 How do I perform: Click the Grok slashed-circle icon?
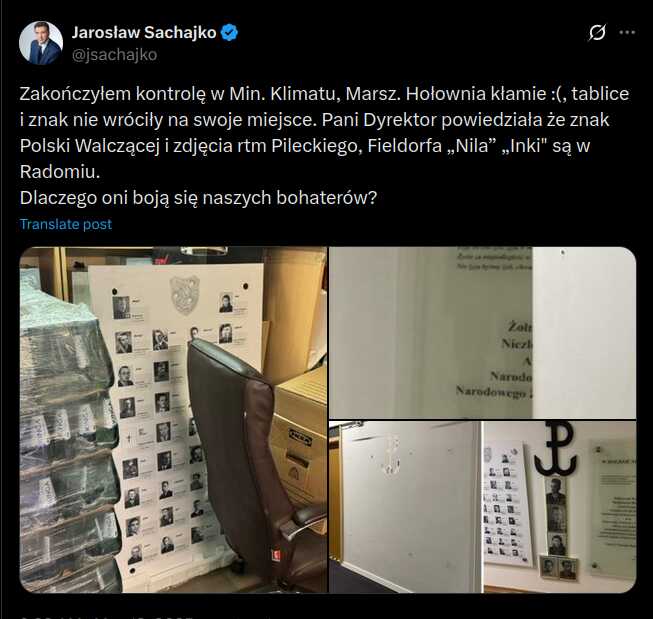click(597, 32)
